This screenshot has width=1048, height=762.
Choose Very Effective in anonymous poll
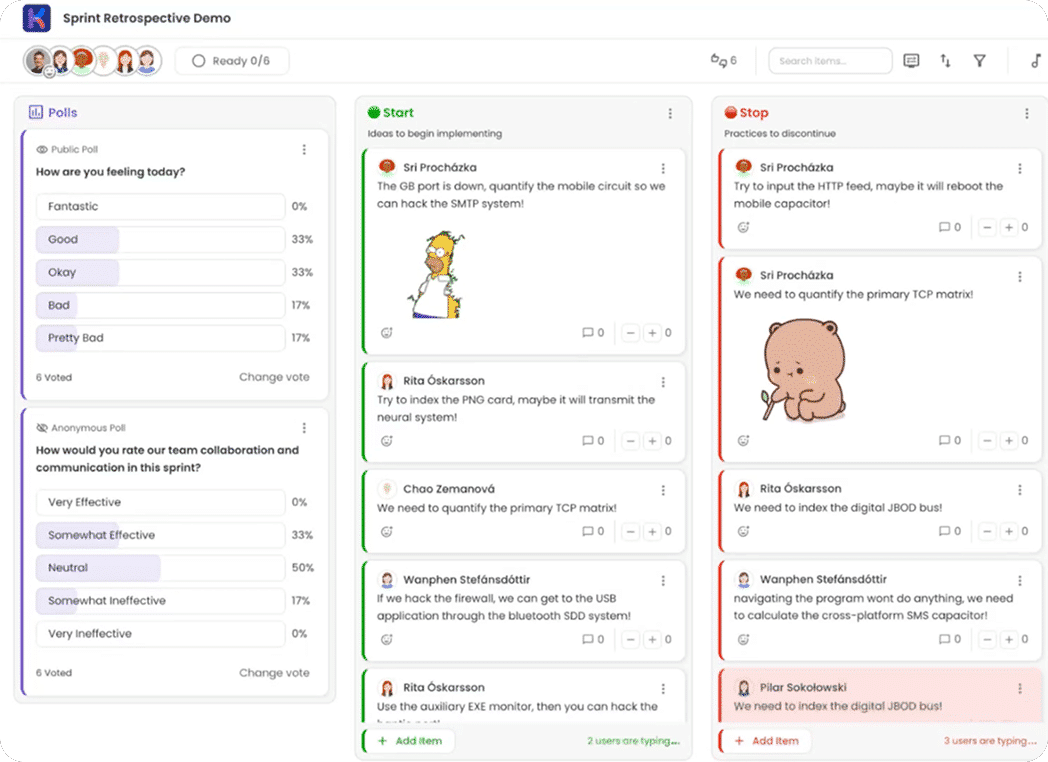(160, 503)
